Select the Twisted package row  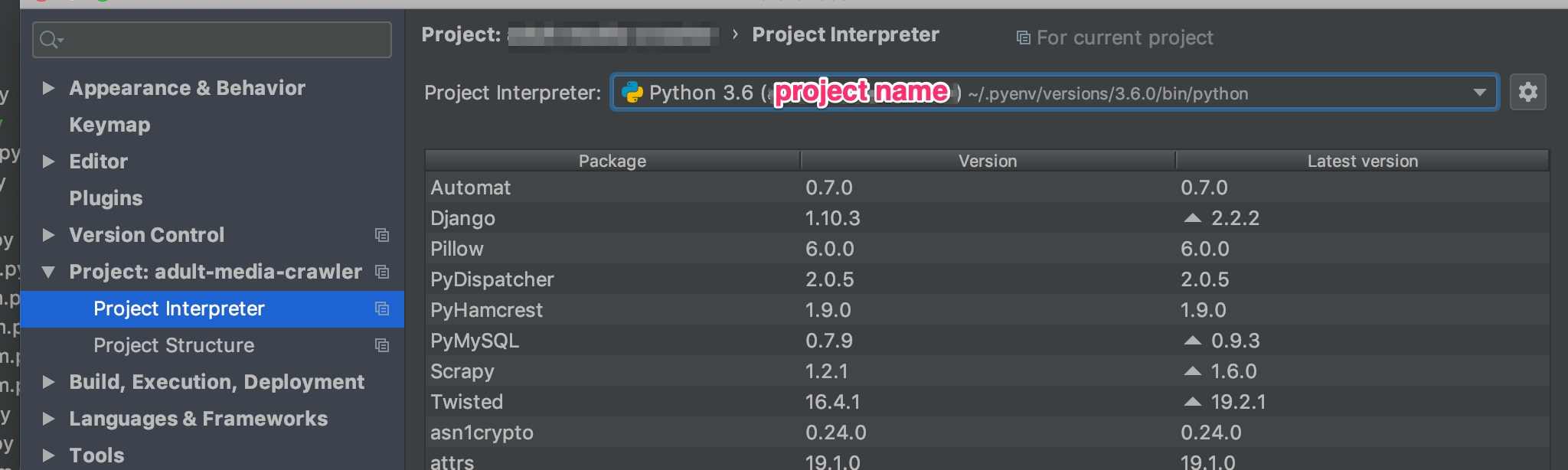pos(987,402)
